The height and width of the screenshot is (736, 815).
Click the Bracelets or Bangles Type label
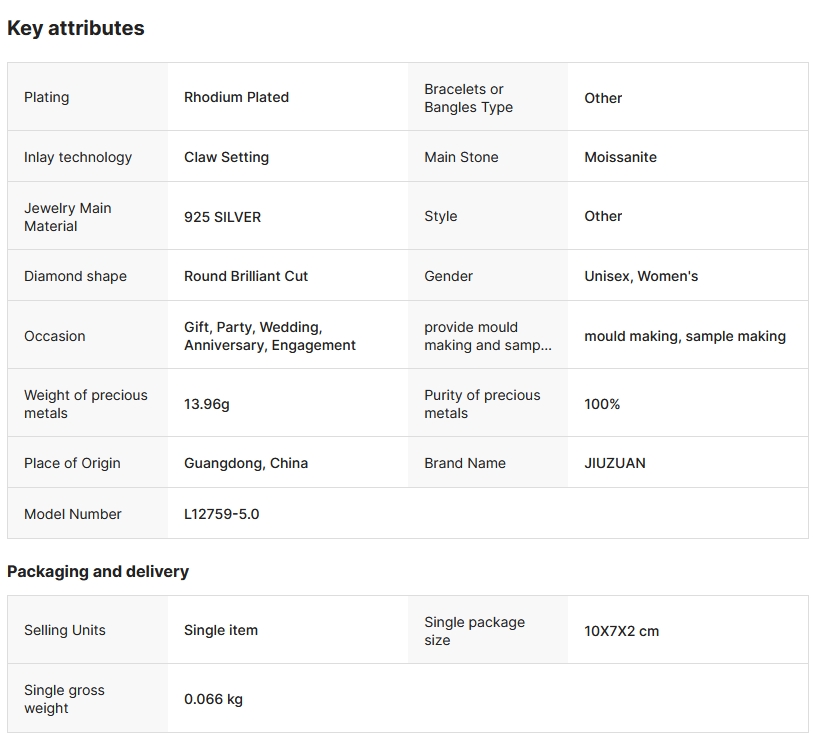(x=468, y=98)
